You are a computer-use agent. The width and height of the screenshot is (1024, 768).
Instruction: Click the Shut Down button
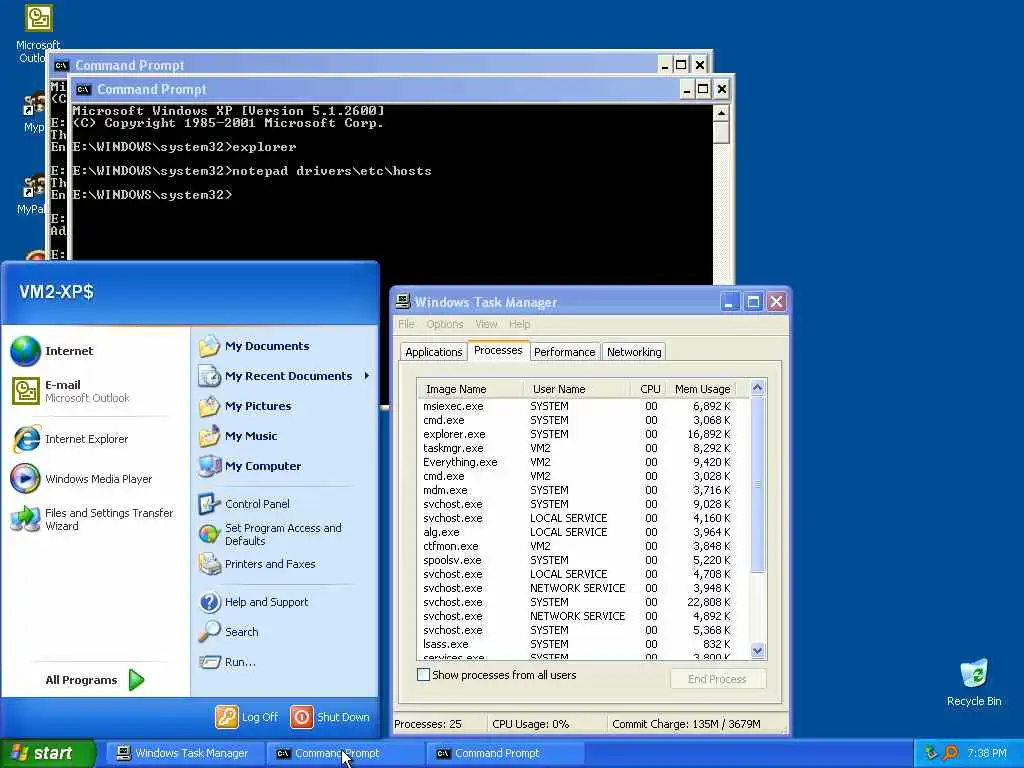[330, 717]
